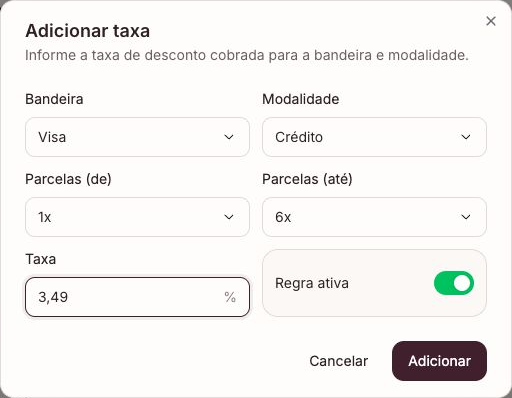Click the Parcelas (de) field label

68,179
